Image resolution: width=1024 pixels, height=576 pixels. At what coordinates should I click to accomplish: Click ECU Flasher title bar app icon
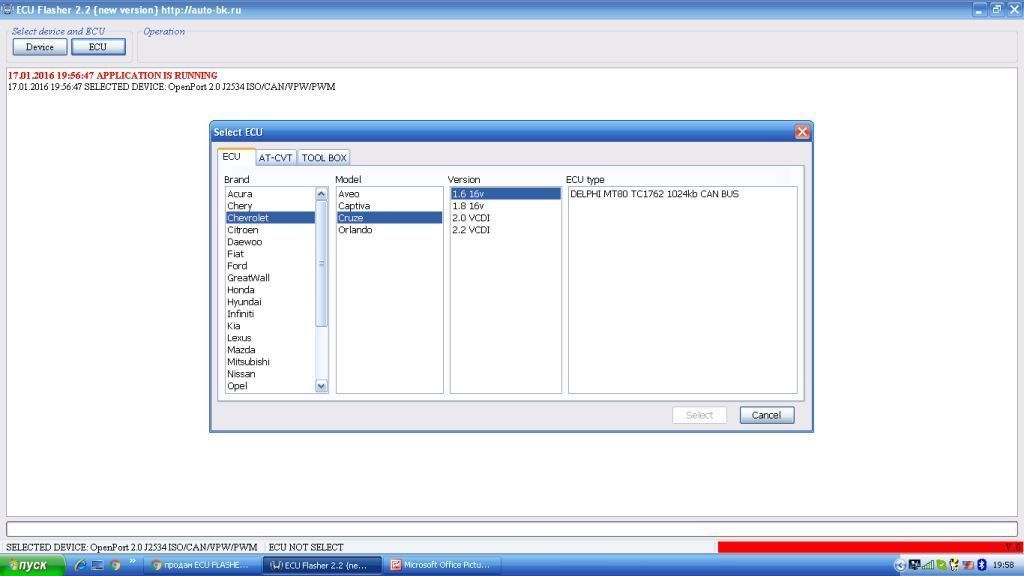coord(7,10)
